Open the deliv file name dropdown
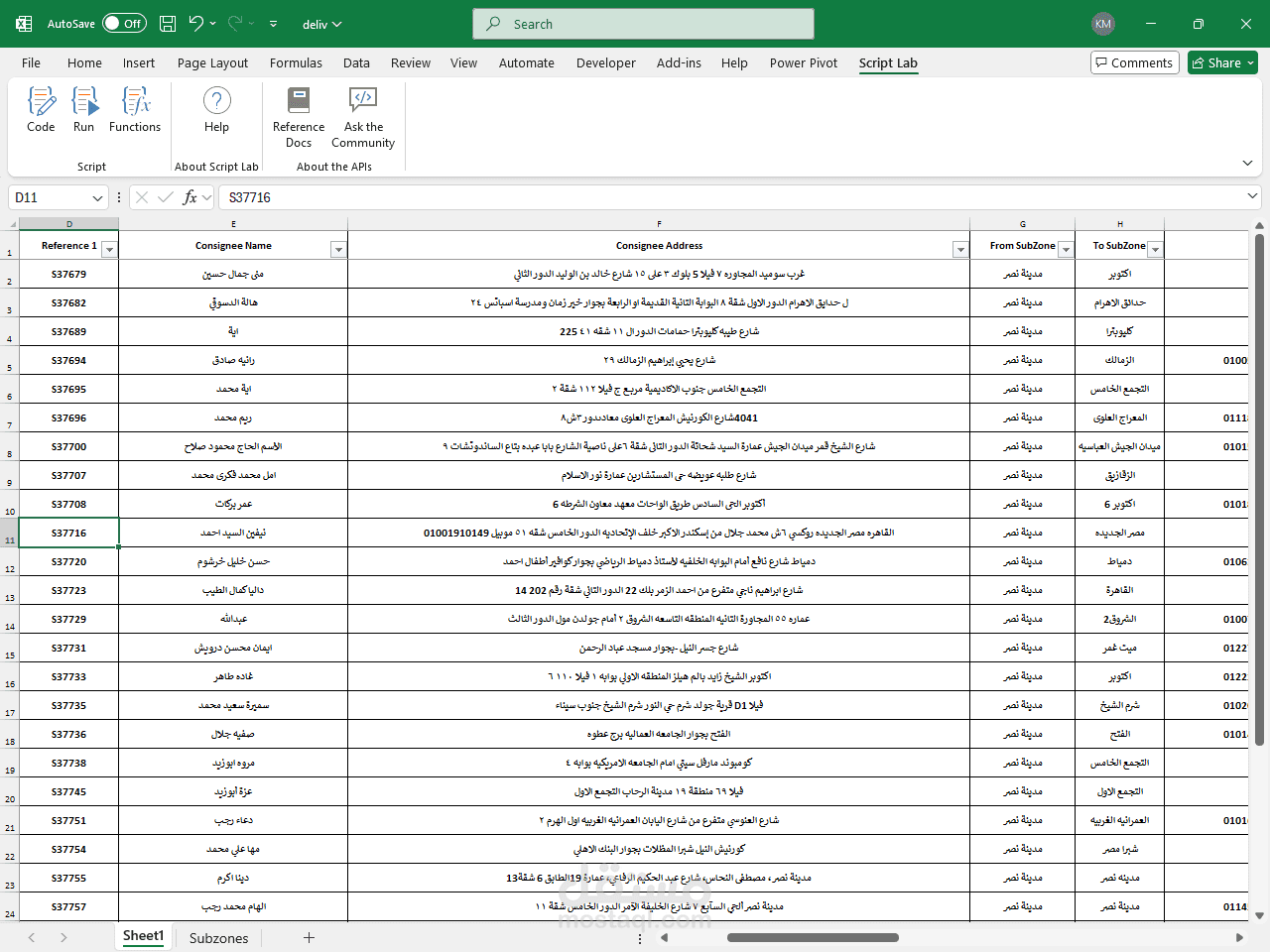This screenshot has width=1270, height=952. [322, 24]
